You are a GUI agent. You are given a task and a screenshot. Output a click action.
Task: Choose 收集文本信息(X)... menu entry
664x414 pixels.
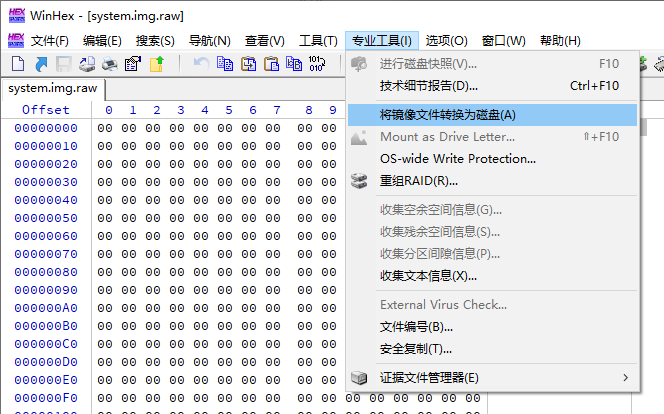coord(492,276)
